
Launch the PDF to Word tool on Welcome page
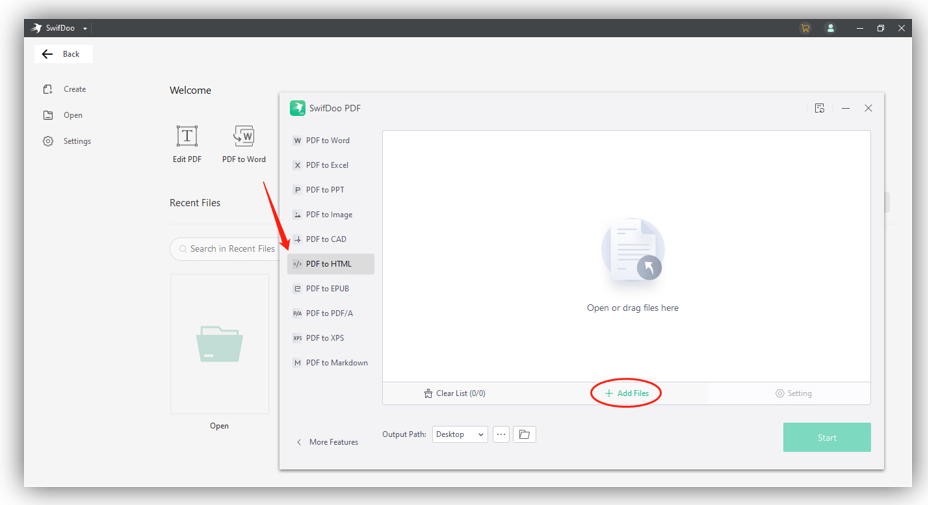(x=244, y=144)
